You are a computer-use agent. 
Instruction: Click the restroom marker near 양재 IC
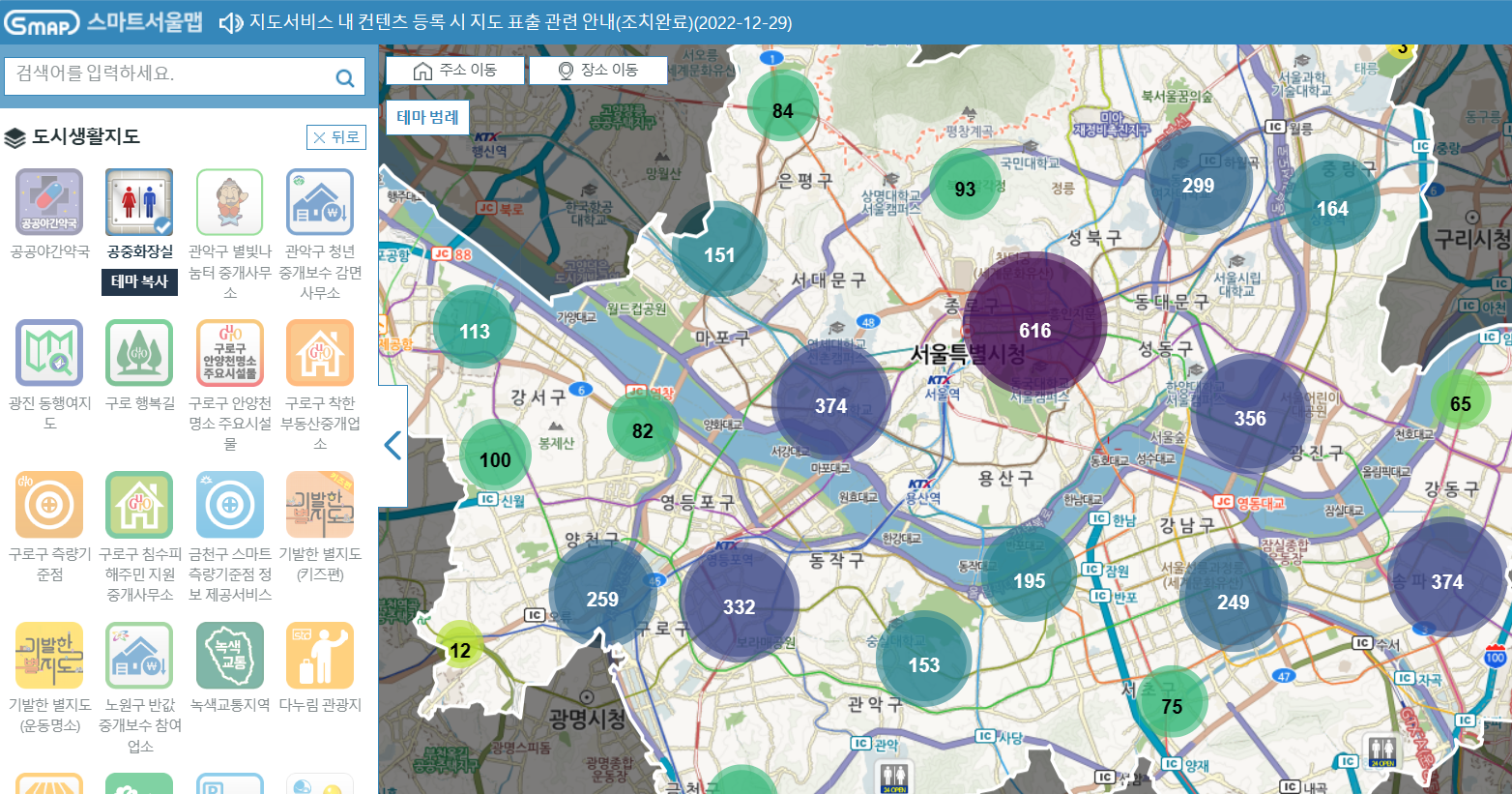(x=1381, y=750)
